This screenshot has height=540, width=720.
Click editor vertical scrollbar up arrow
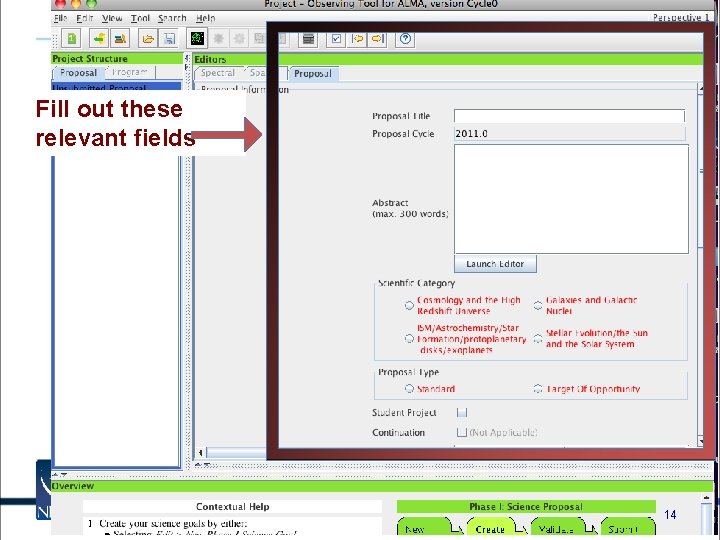point(700,88)
